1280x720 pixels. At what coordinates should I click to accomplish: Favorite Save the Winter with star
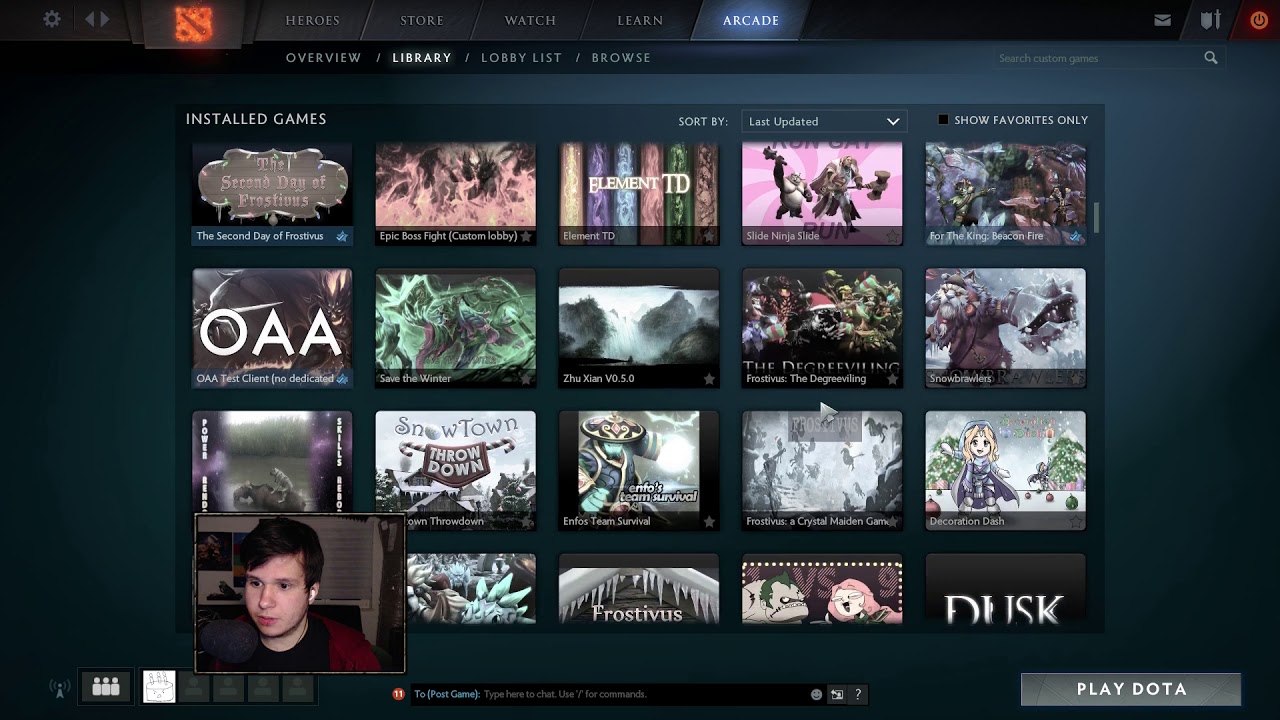[526, 379]
